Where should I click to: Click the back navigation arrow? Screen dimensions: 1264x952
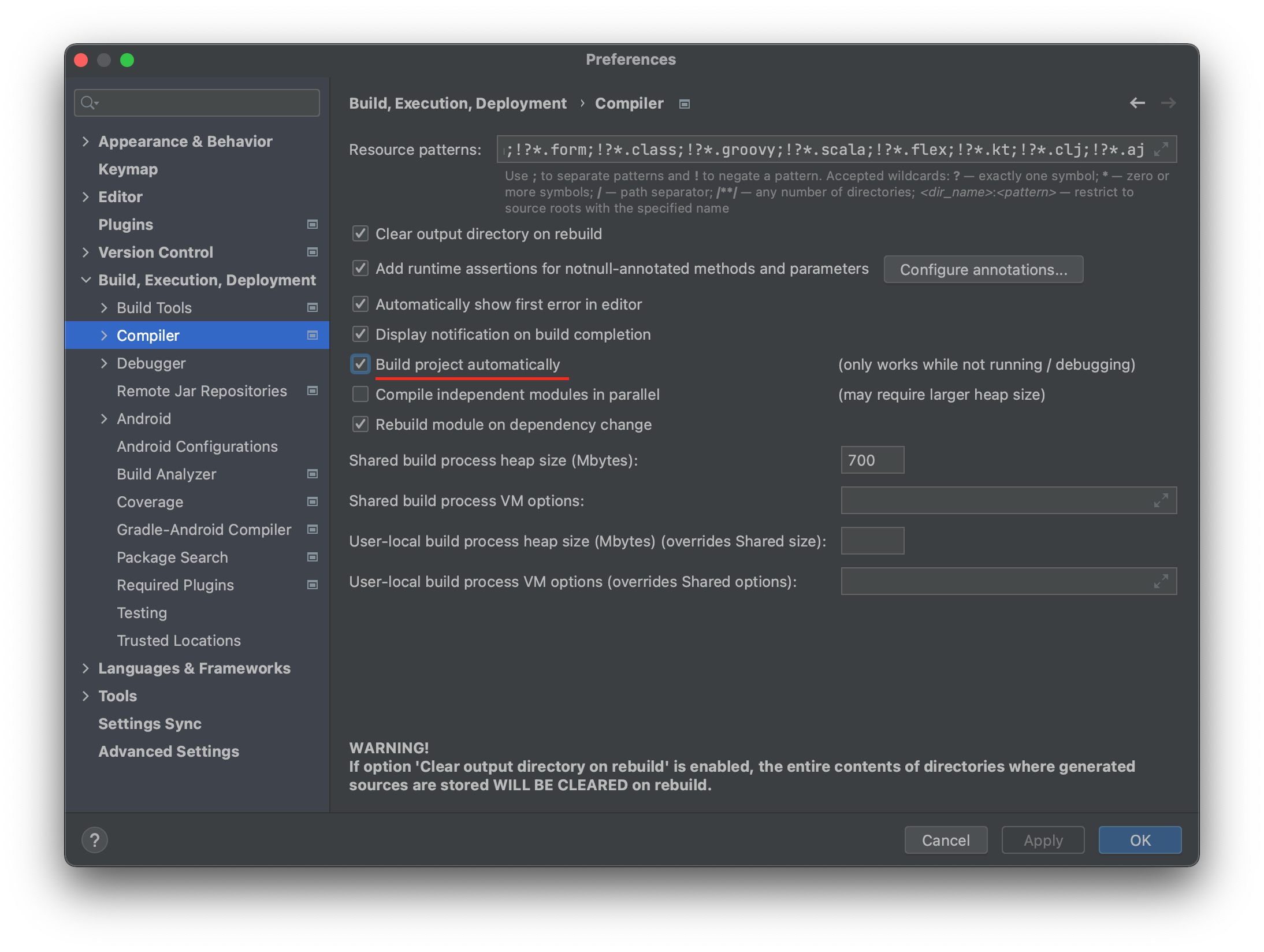(x=1137, y=103)
